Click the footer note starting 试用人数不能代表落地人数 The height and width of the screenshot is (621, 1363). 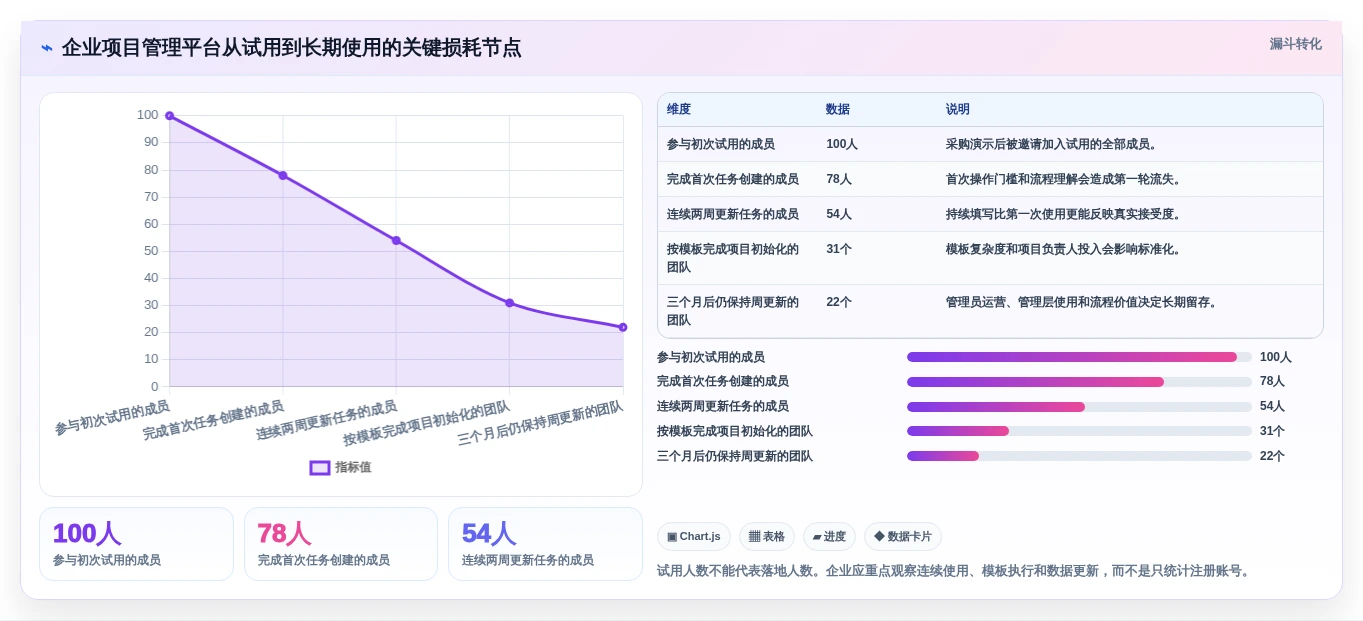pos(954,571)
